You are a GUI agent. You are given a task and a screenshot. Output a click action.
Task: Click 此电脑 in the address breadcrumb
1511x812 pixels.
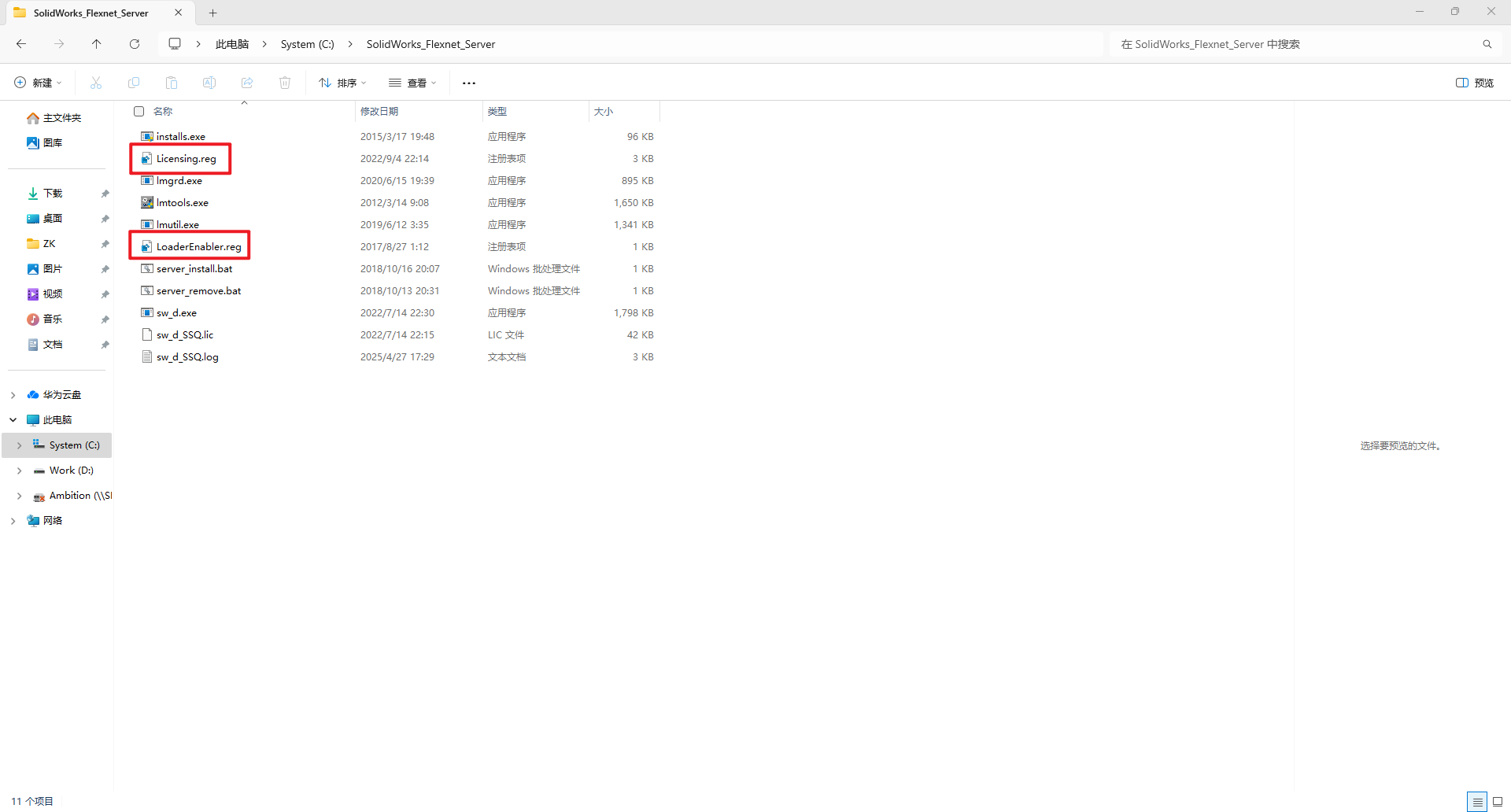(232, 44)
